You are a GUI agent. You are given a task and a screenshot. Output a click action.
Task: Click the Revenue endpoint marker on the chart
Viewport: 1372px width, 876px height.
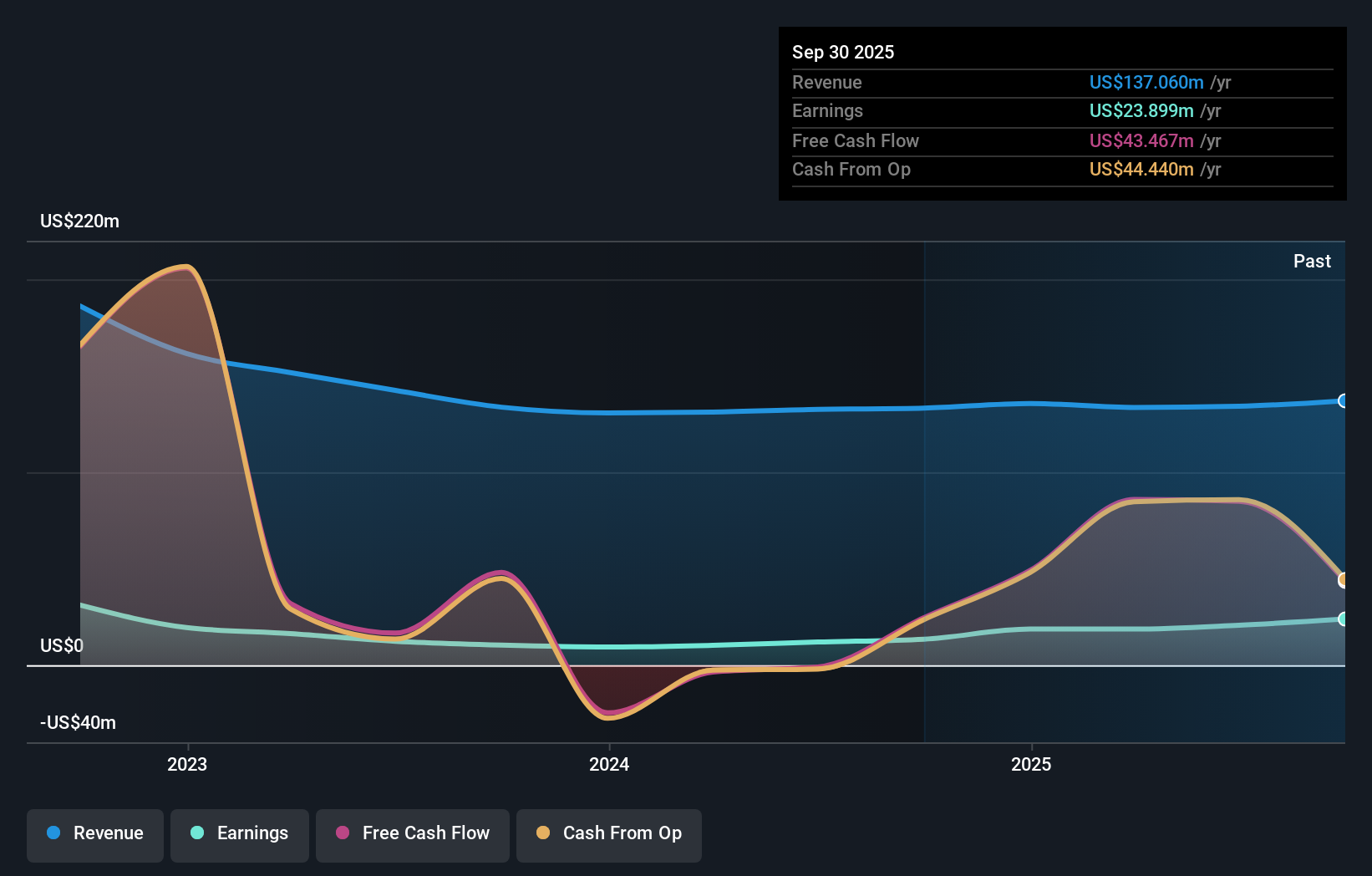click(x=1343, y=402)
